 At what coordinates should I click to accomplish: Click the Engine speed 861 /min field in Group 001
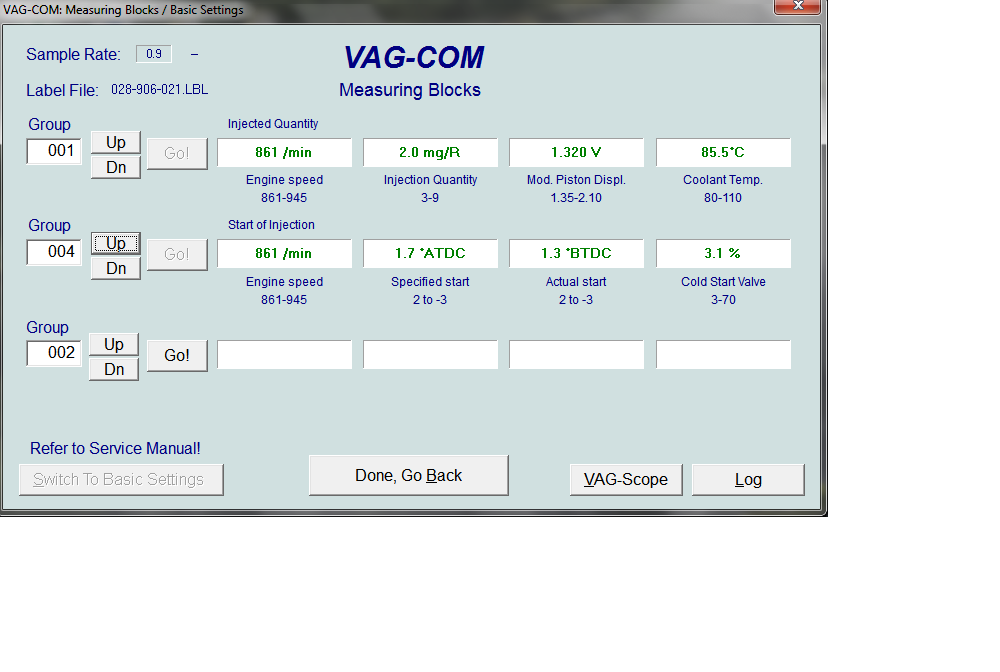point(284,153)
